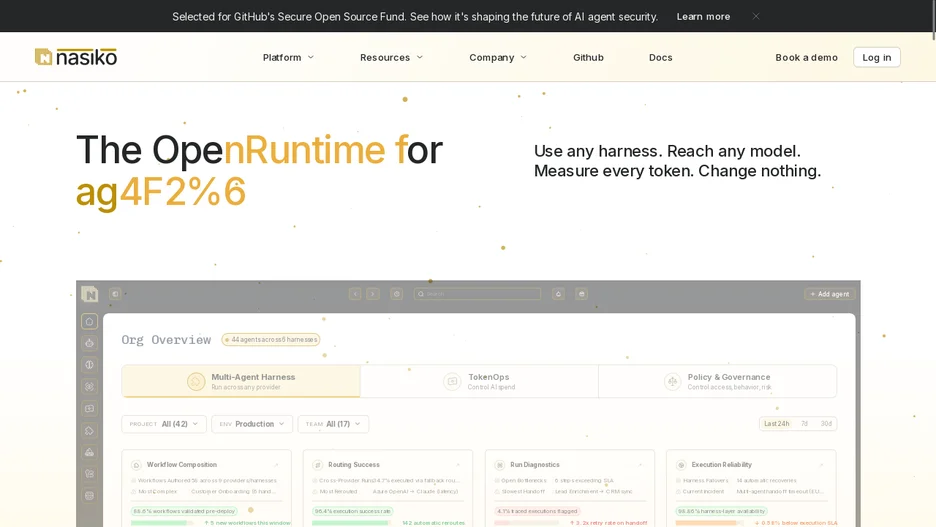
Task: Click the Org Overview heading
Action: [x=166, y=340]
